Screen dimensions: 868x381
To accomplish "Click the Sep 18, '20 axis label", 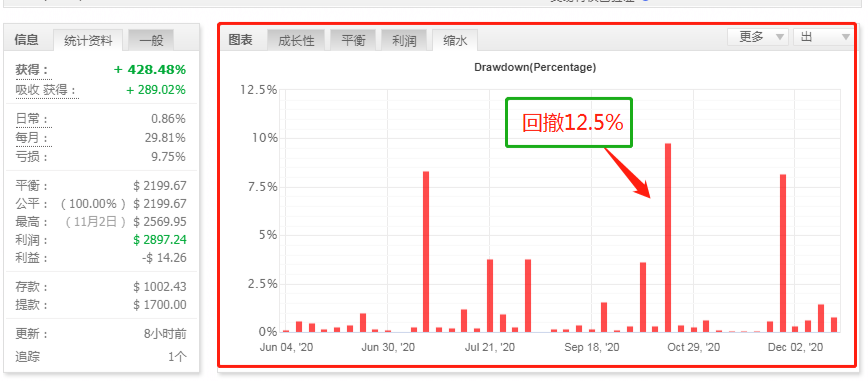I will coord(592,348).
